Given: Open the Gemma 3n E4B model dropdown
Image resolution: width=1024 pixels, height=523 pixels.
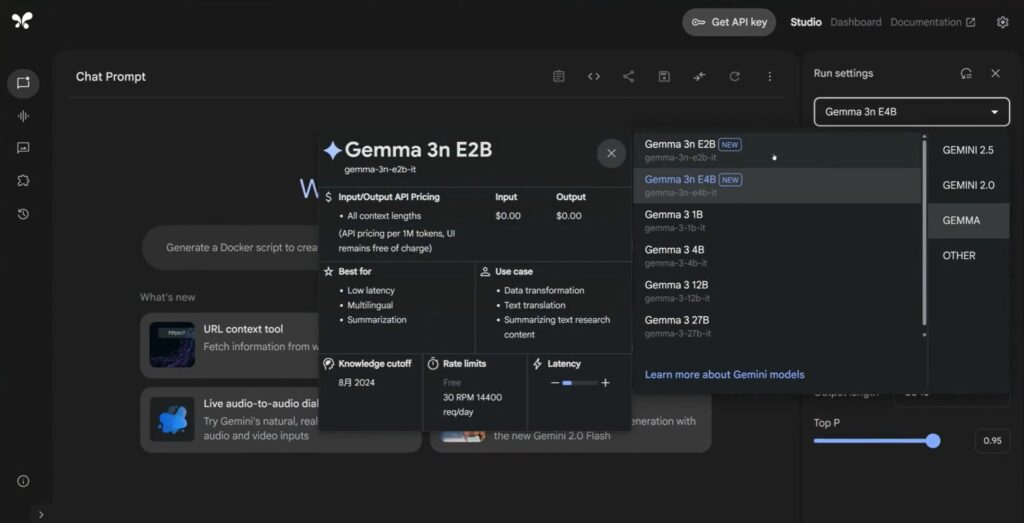Looking at the screenshot, I should [x=912, y=112].
